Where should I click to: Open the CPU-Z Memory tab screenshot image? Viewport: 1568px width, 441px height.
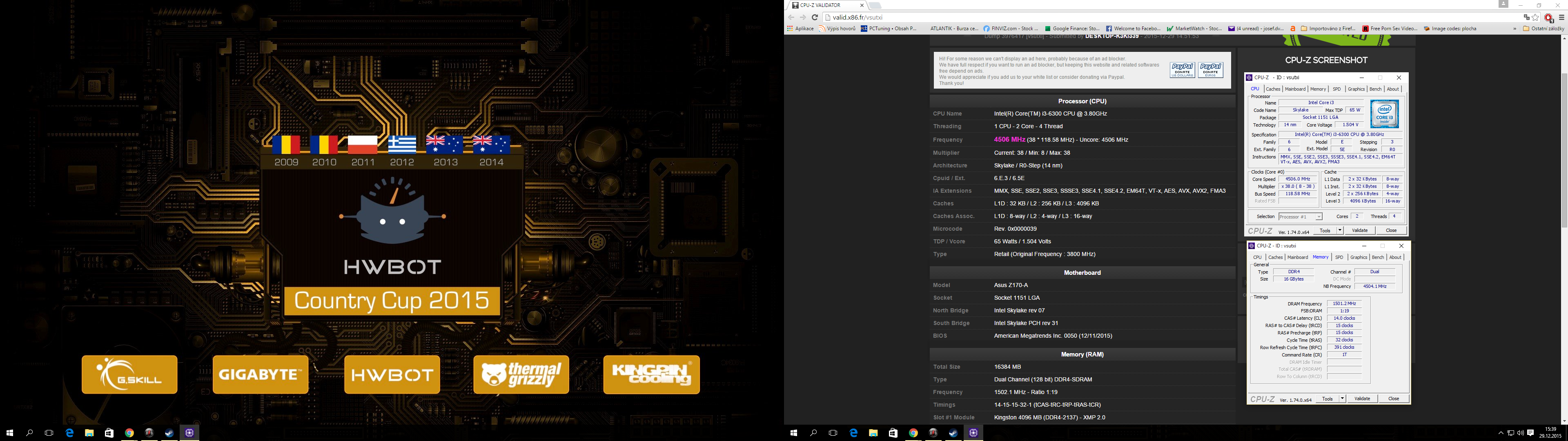click(1329, 323)
